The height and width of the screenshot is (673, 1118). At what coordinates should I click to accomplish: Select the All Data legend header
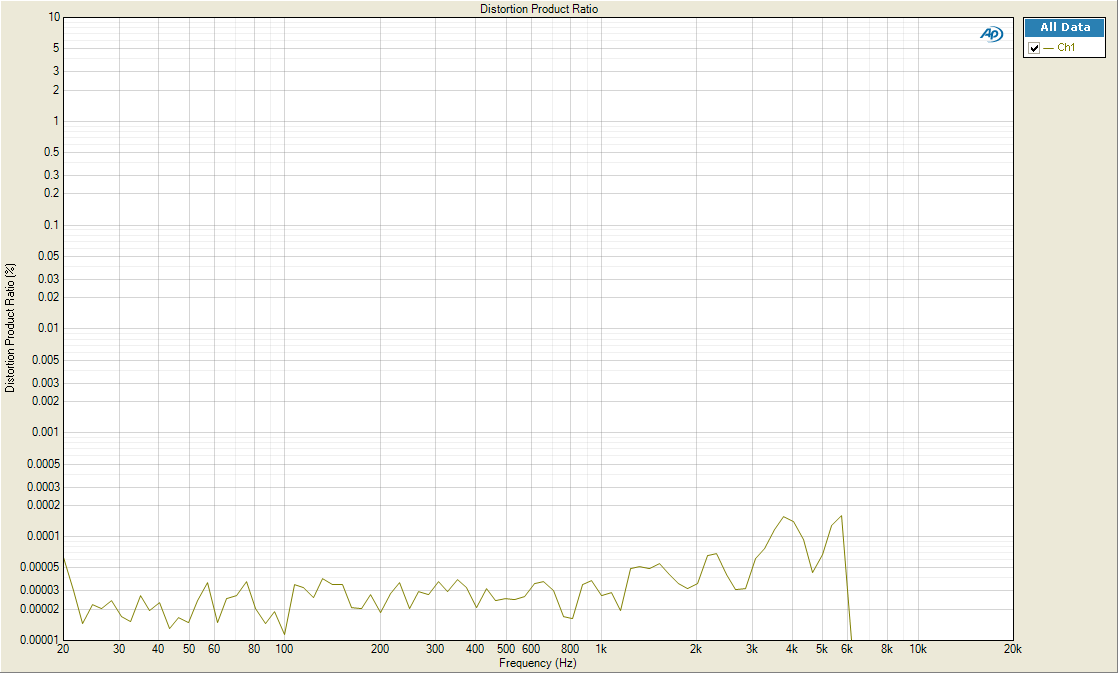click(x=1065, y=27)
